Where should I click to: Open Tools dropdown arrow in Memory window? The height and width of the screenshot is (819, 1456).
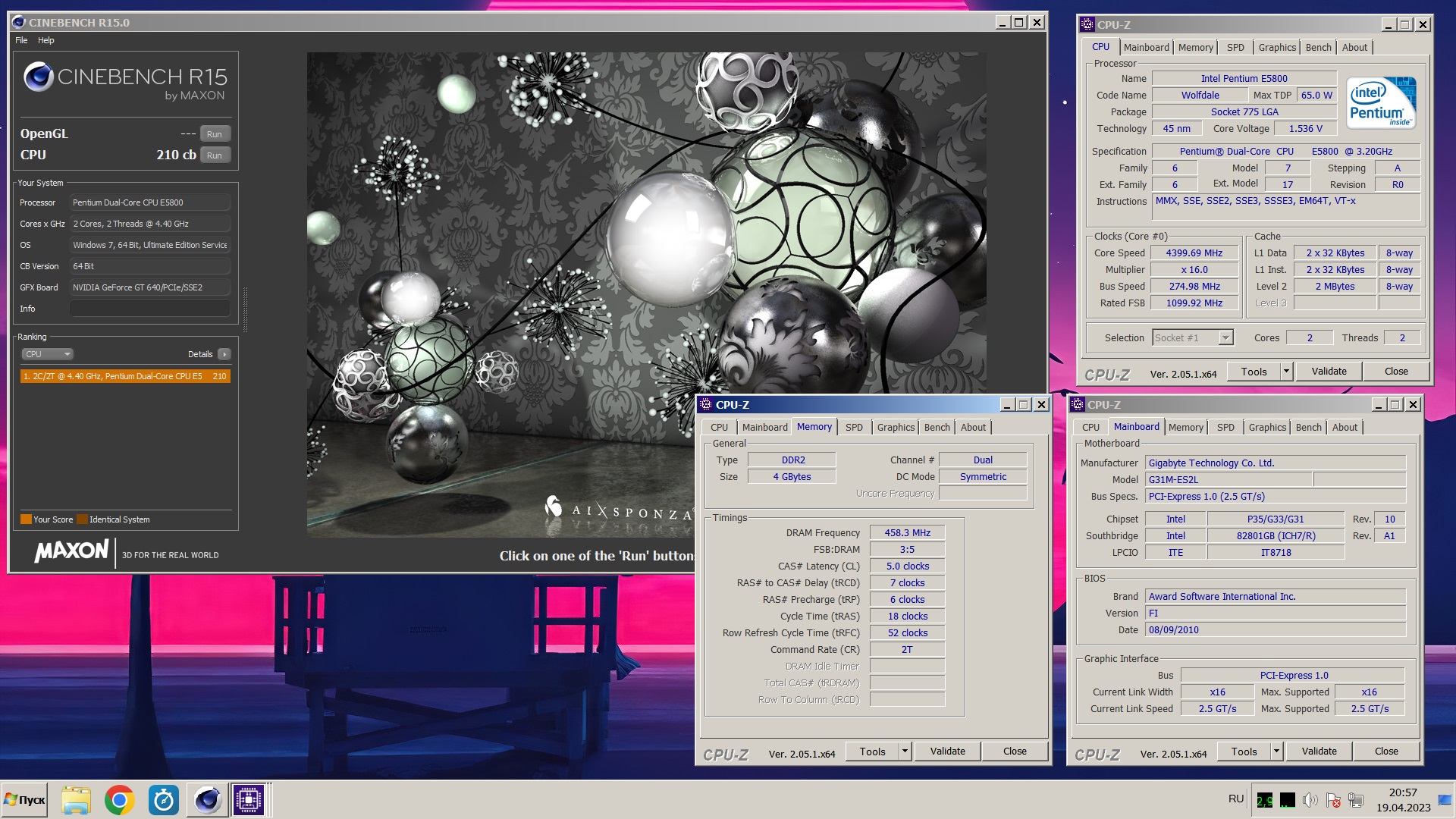coord(905,752)
